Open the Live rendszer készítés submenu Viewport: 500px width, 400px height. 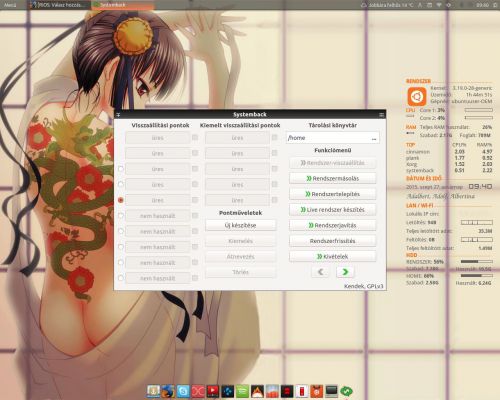pyautogui.click(x=333, y=210)
